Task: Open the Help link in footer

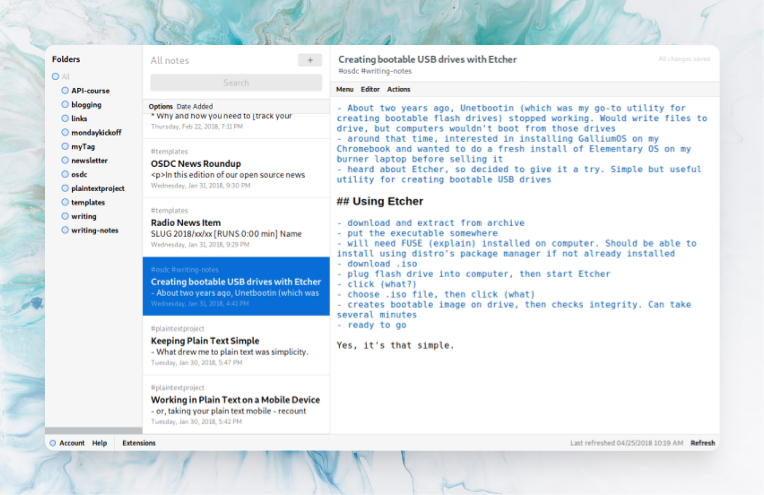Action: coord(99,443)
